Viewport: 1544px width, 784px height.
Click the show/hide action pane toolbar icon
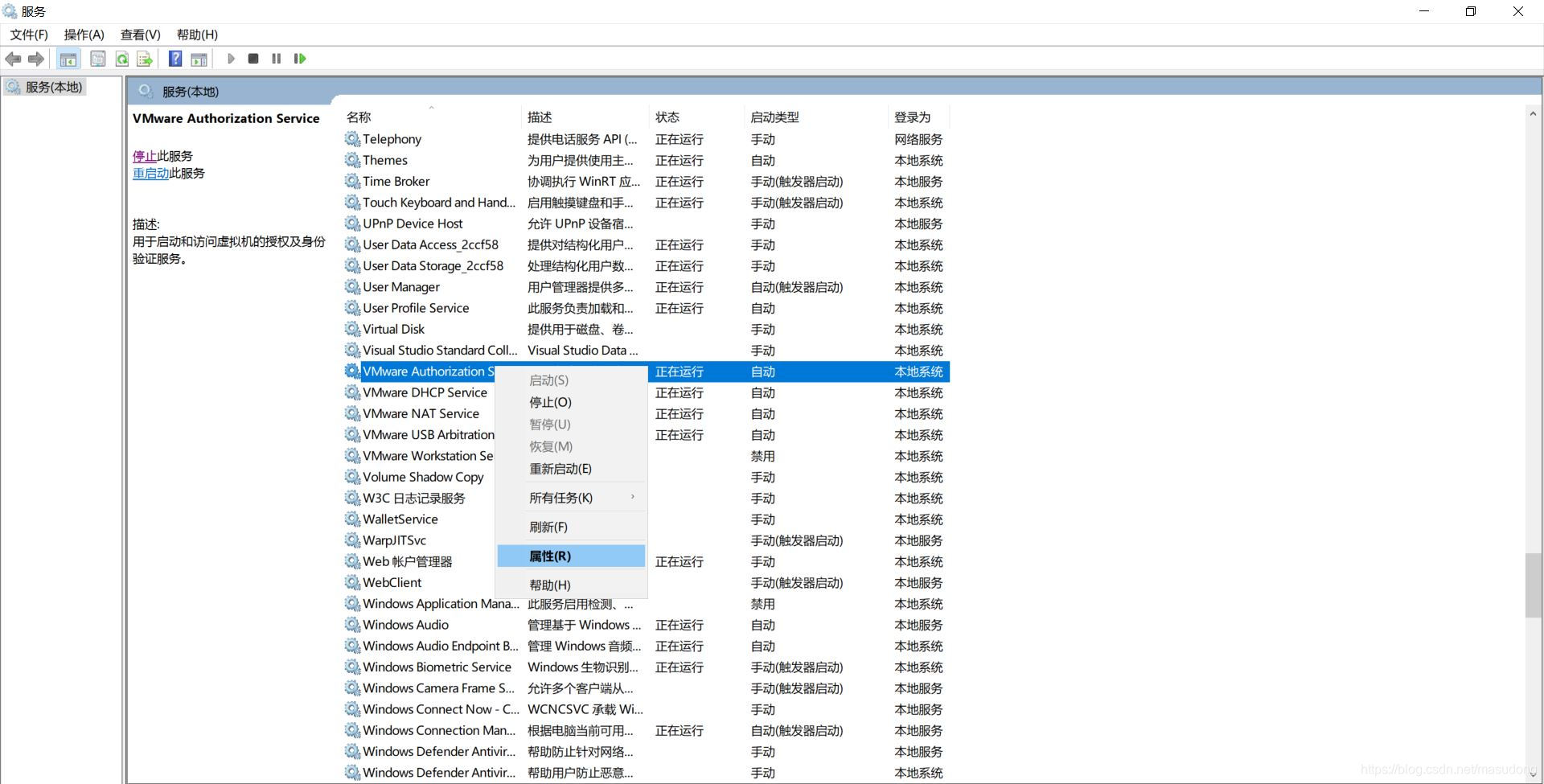tap(199, 59)
